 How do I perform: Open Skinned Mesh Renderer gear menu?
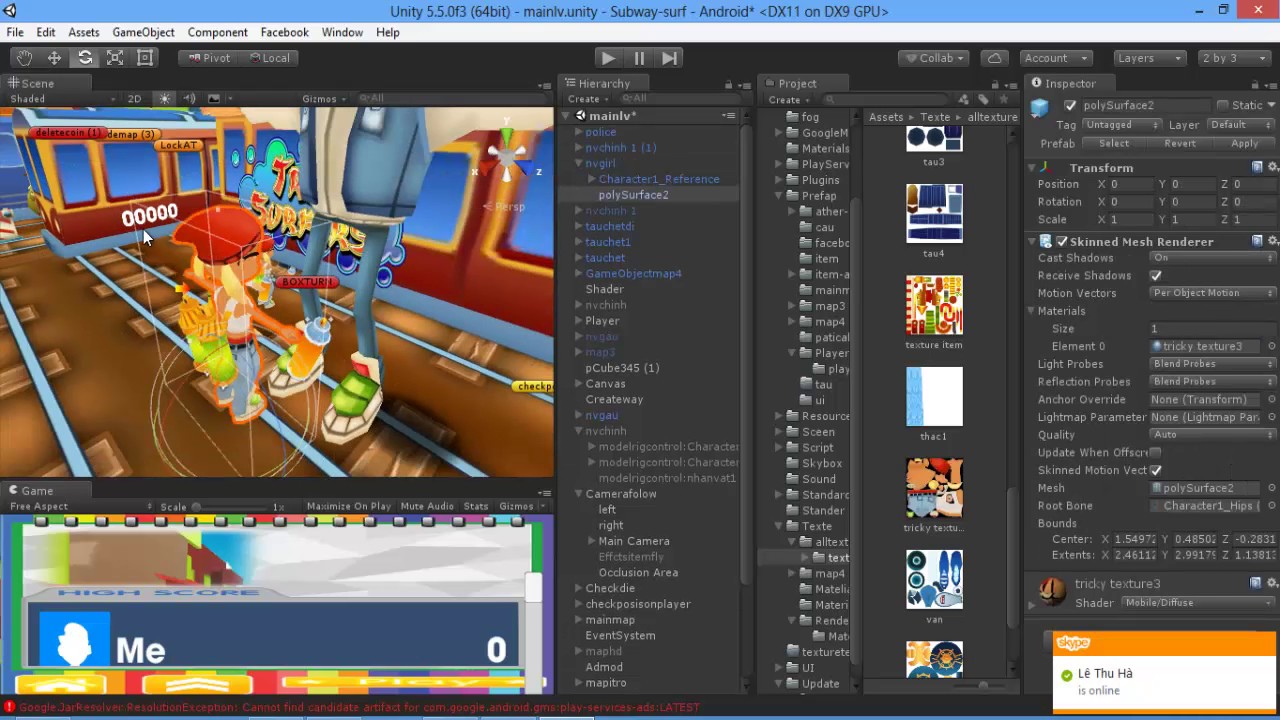pos(1272,241)
